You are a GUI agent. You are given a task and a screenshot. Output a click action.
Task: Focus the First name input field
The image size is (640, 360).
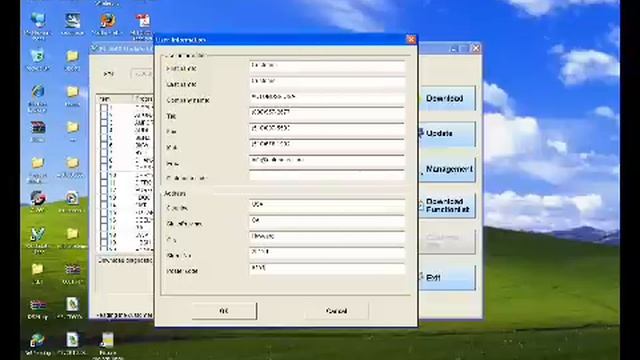pos(327,67)
